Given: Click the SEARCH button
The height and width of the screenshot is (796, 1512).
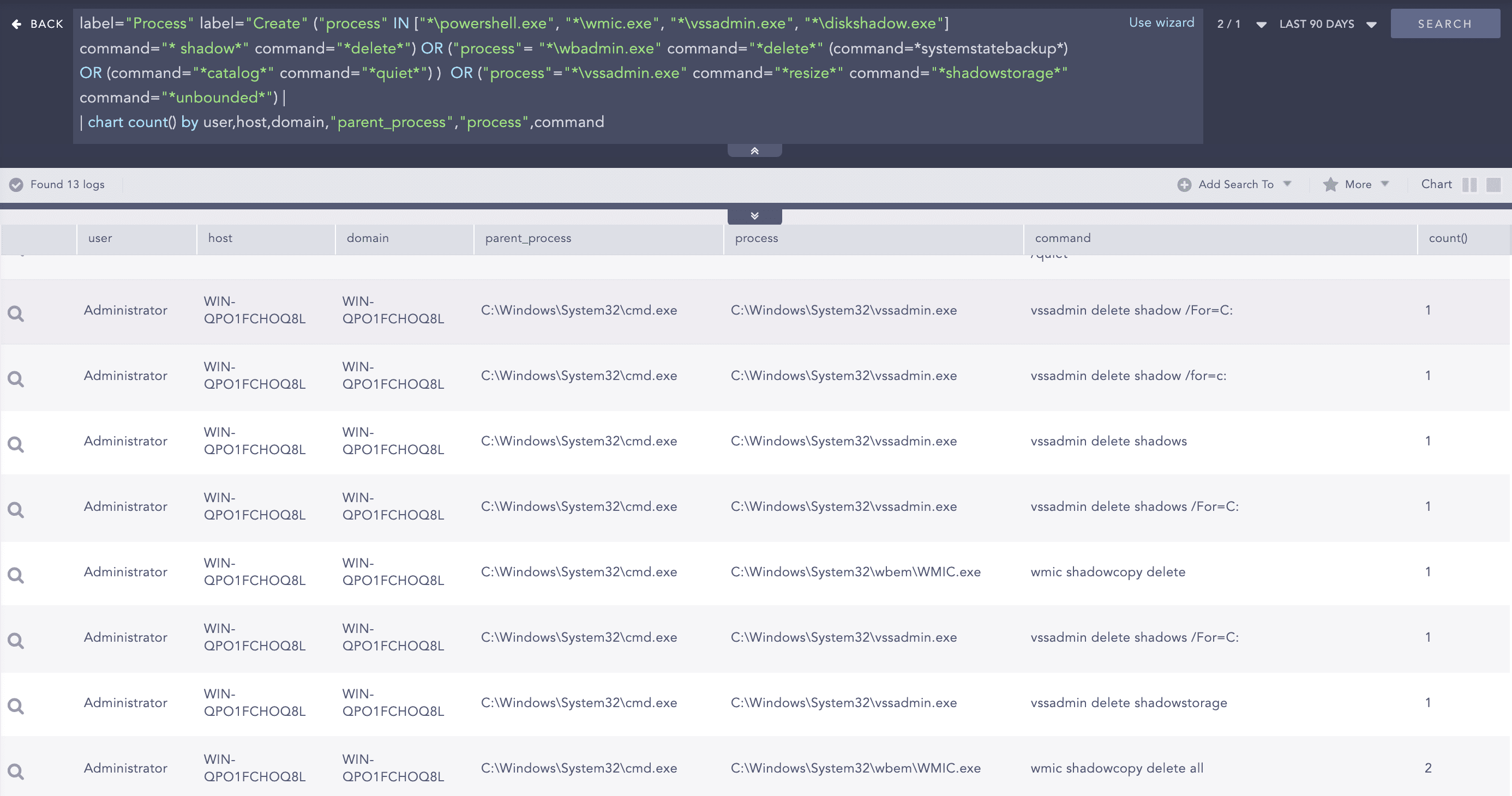Looking at the screenshot, I should (x=1444, y=24).
